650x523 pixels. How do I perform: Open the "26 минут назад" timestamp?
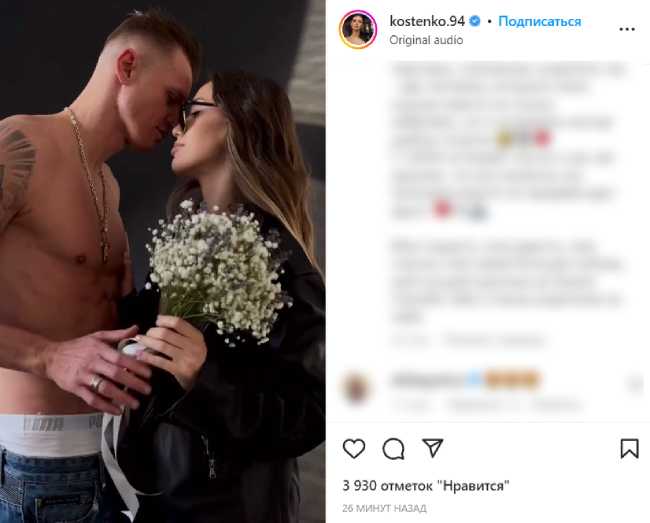tap(384, 508)
